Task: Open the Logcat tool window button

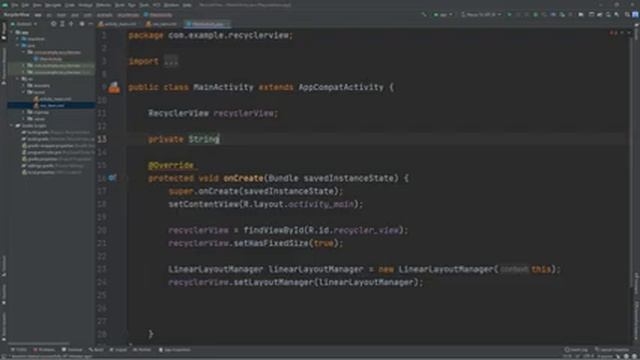Action: click(x=118, y=350)
